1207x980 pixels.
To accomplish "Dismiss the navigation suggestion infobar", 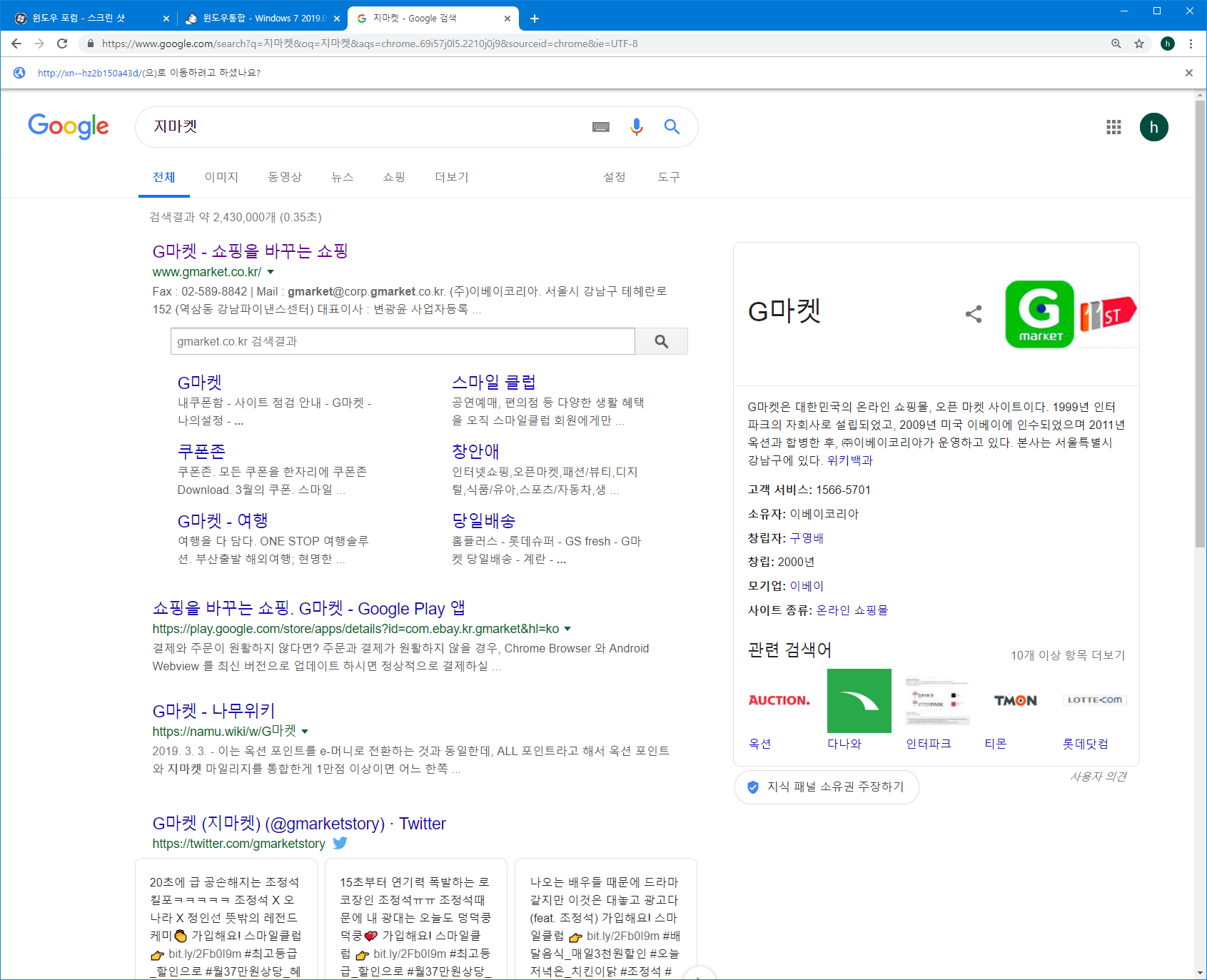I will pyautogui.click(x=1189, y=73).
